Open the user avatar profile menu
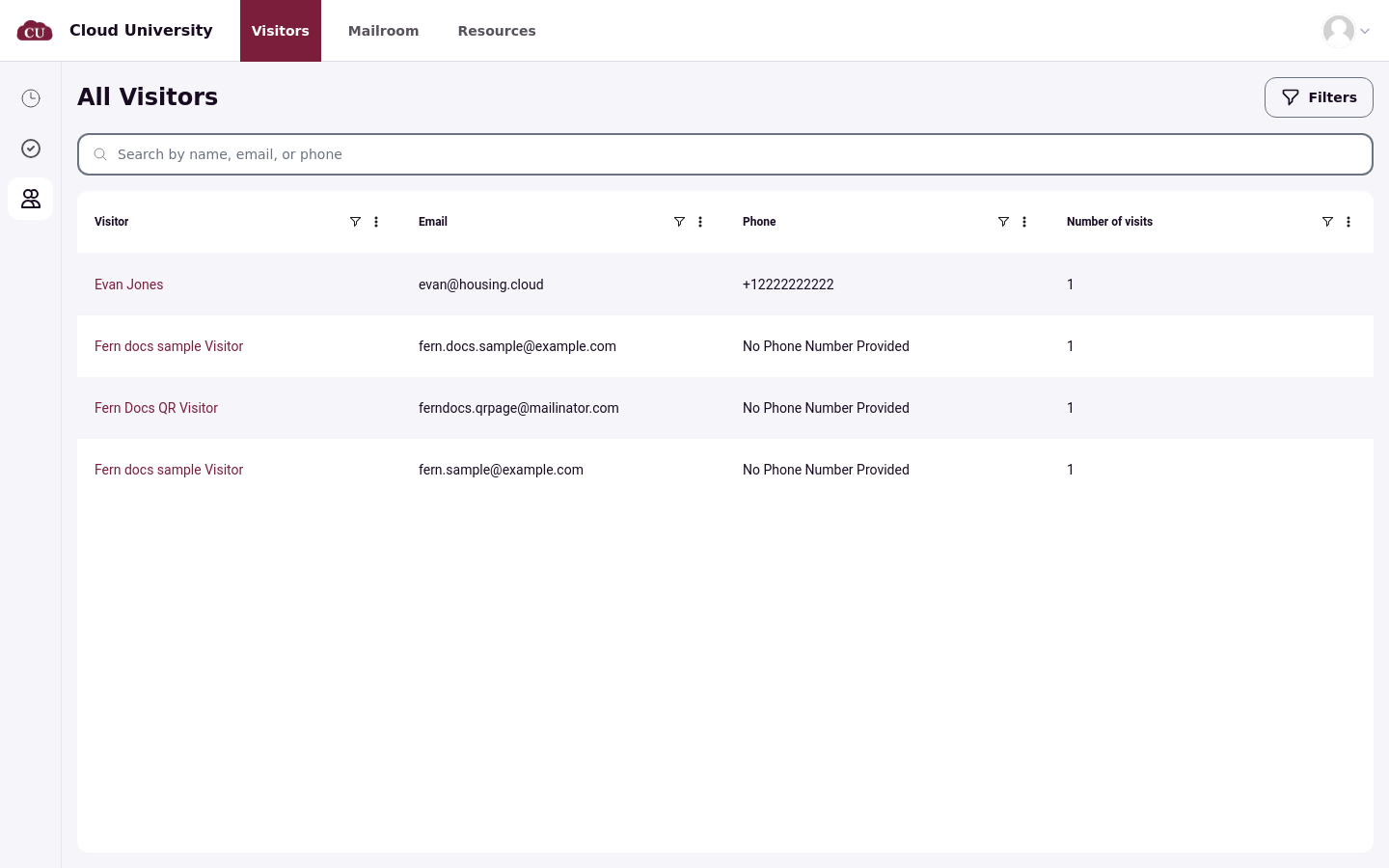This screenshot has width=1389, height=868. tap(1347, 31)
